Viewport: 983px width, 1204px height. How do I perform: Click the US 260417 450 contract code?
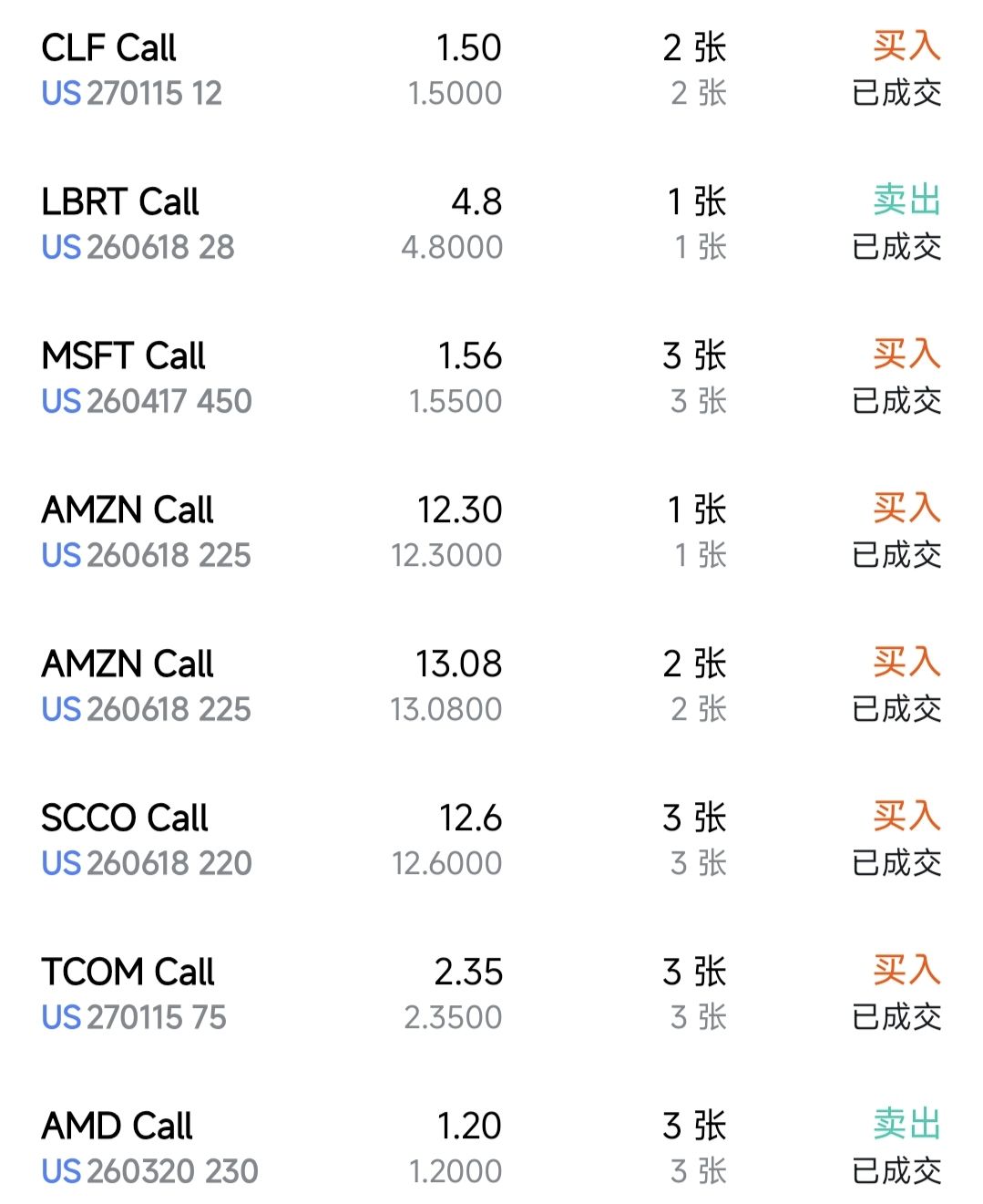tap(147, 401)
